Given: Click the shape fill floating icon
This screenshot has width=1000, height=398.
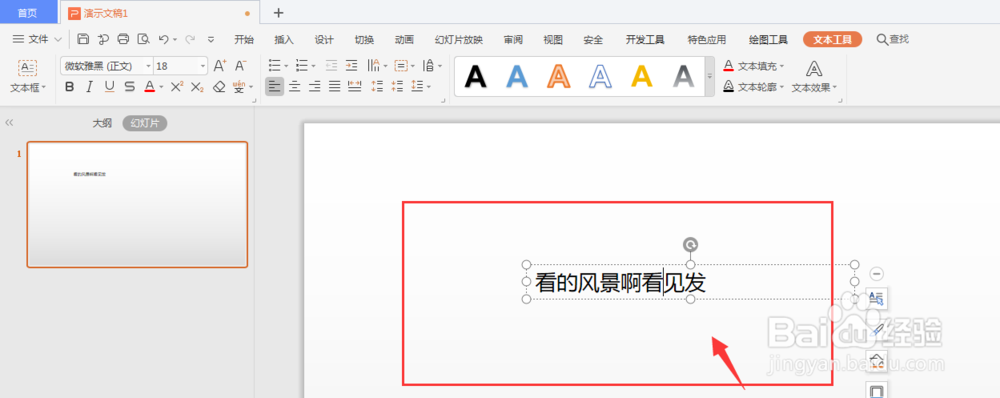Looking at the screenshot, I should tap(877, 361).
